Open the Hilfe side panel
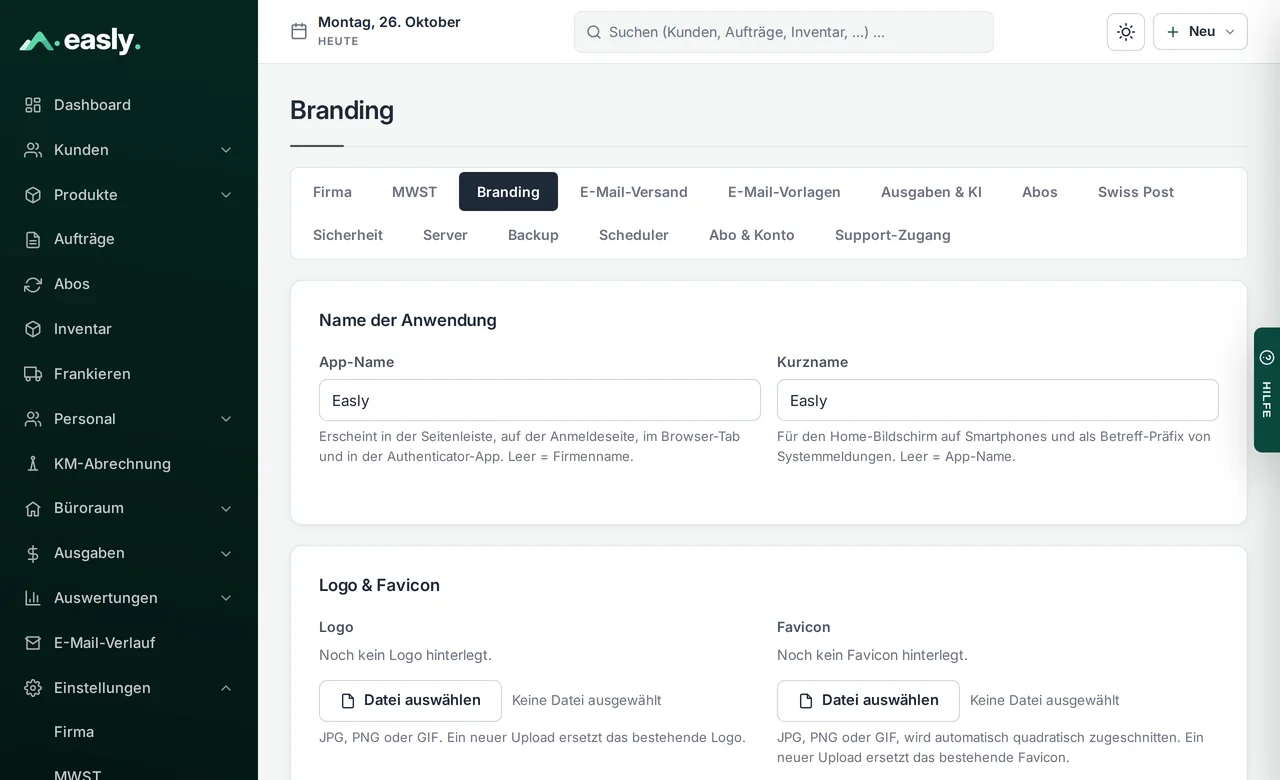Viewport: 1280px width, 780px height. click(1267, 390)
